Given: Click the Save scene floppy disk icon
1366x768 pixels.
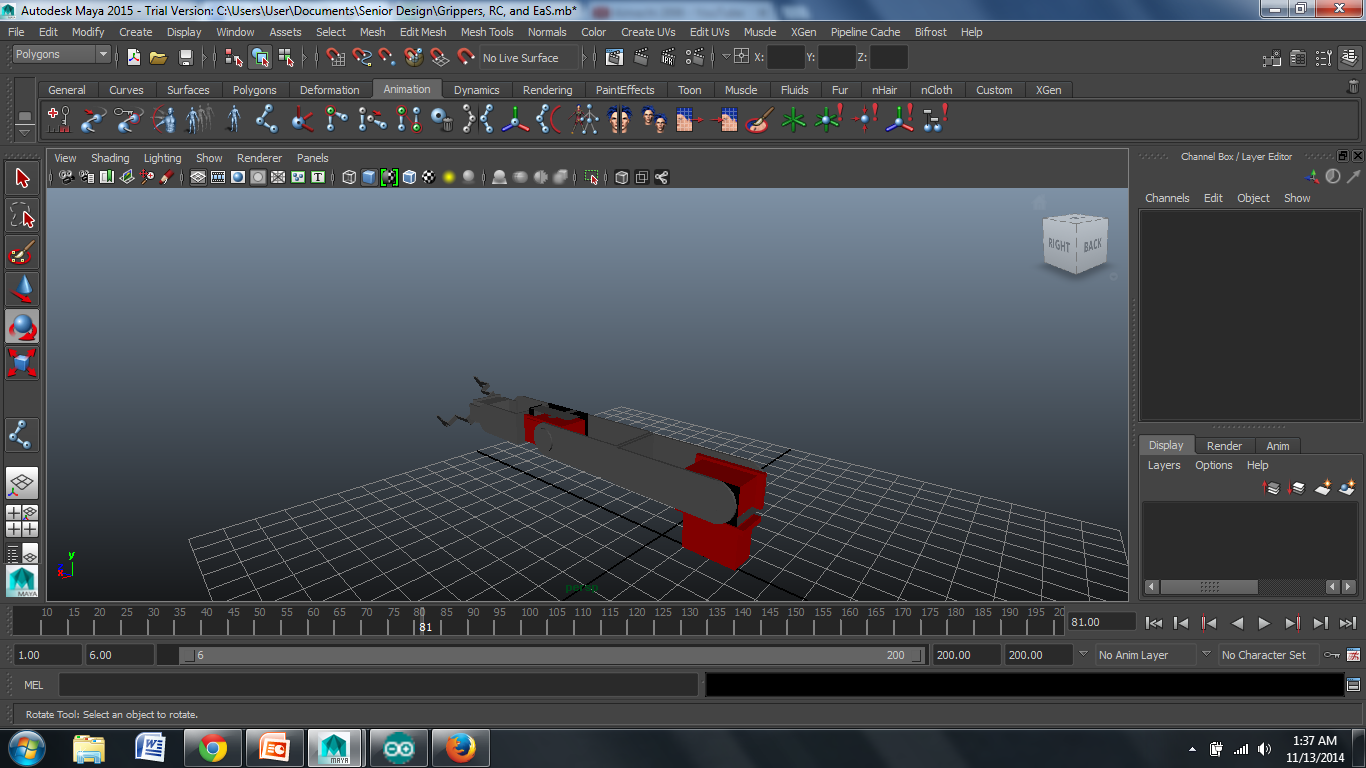Looking at the screenshot, I should [185, 57].
